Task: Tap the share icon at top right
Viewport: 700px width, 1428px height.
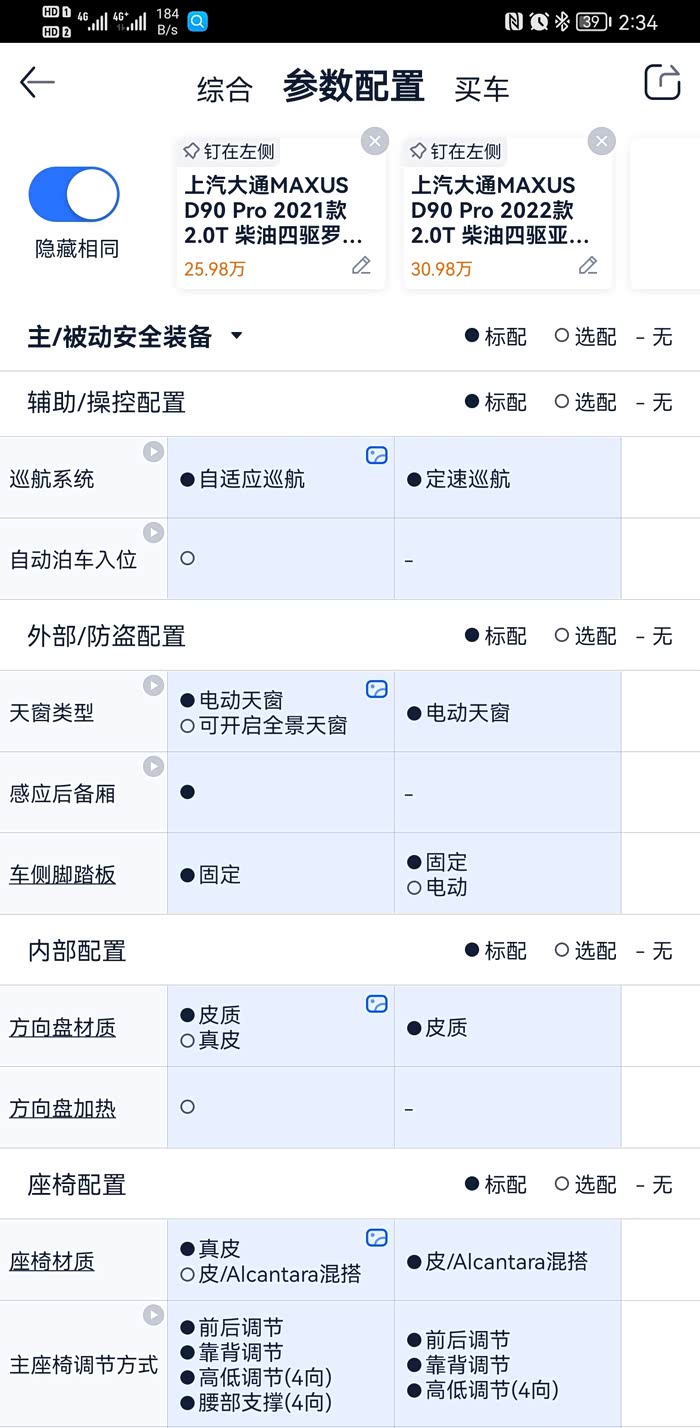Action: tap(661, 82)
